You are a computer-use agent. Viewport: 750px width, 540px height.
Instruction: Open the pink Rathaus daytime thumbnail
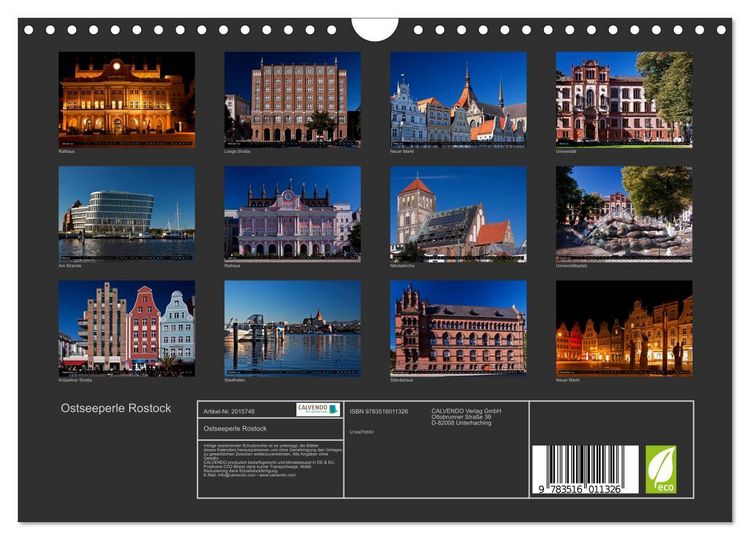[293, 214]
